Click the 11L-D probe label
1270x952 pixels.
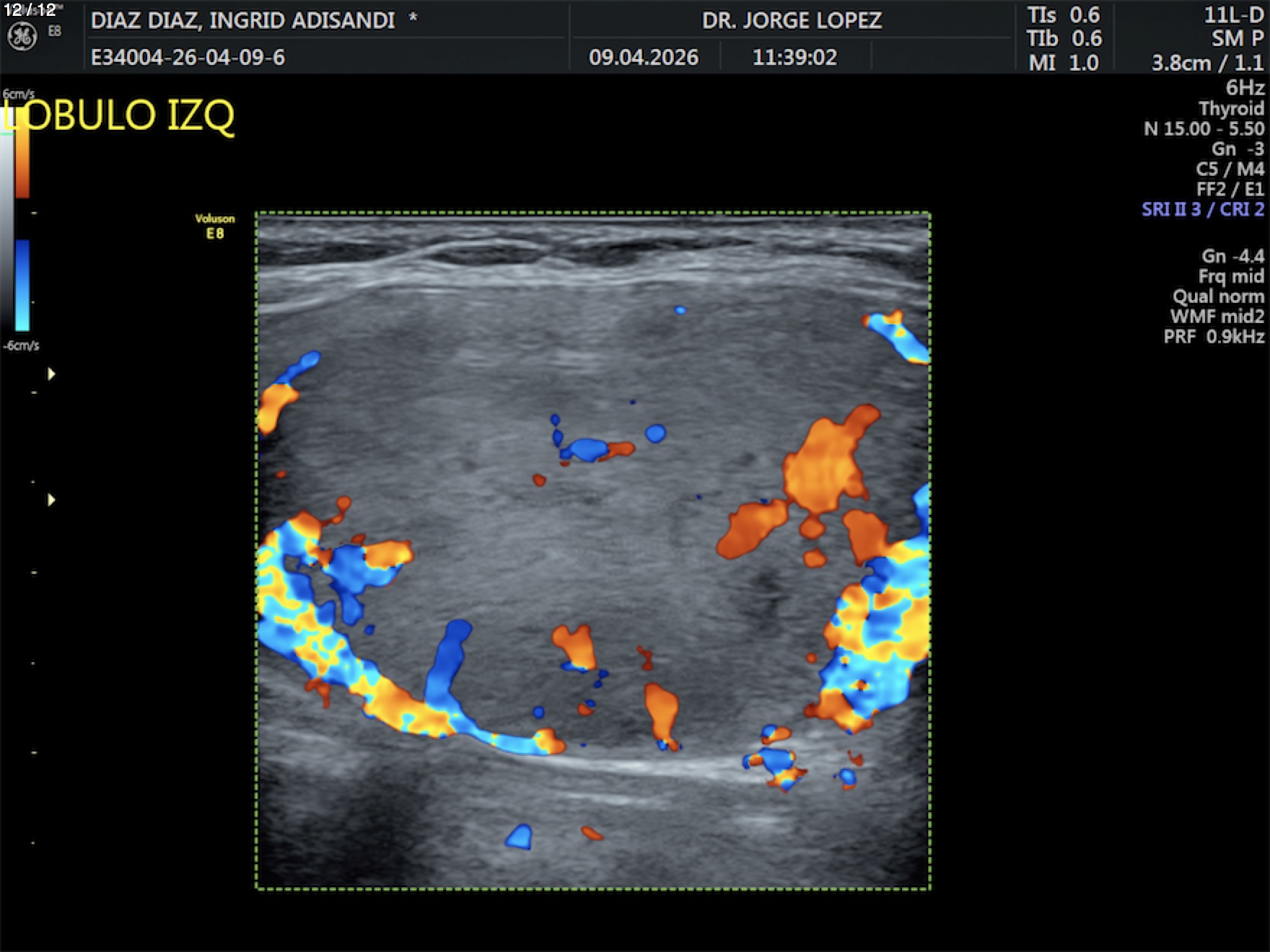tap(1234, 15)
